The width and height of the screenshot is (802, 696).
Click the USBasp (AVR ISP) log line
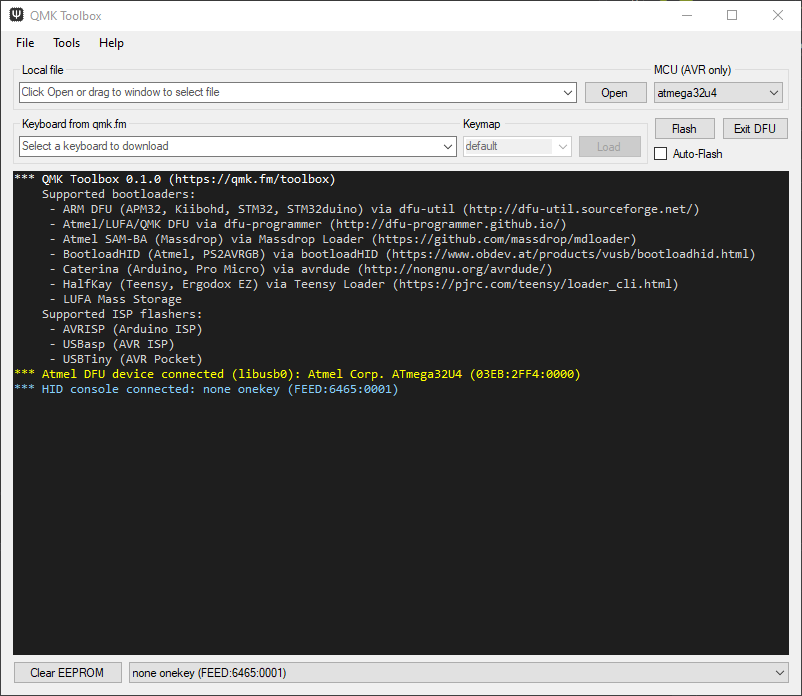112,344
